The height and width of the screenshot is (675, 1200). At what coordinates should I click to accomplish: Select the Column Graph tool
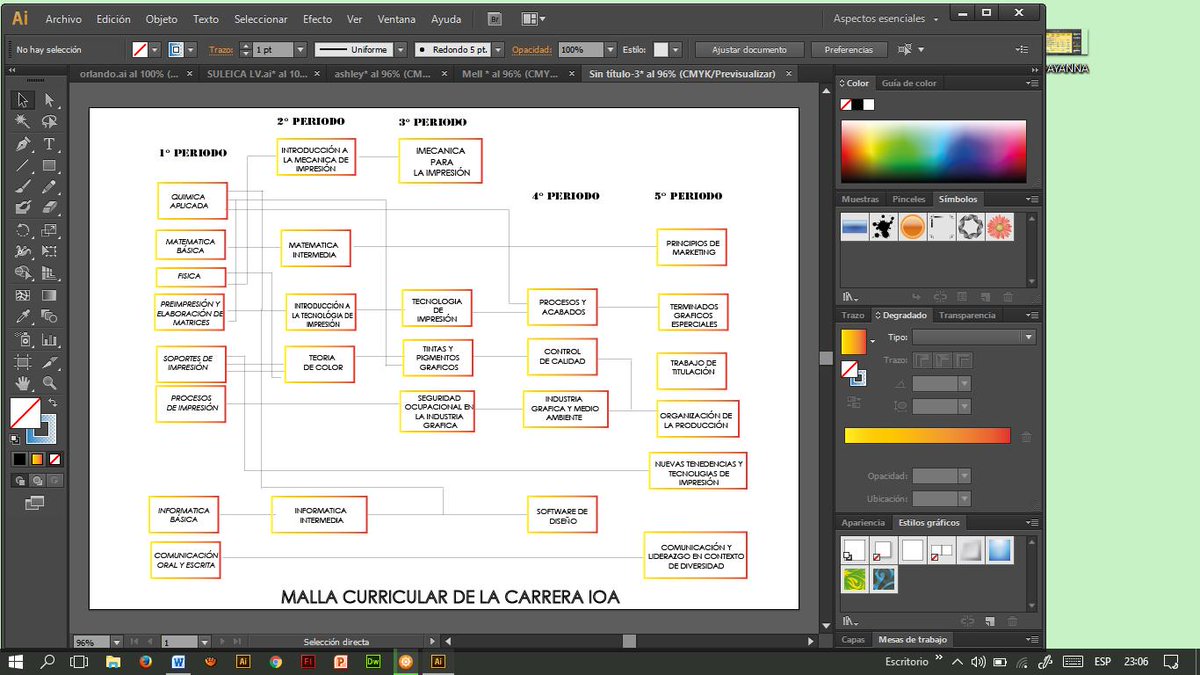[49, 340]
